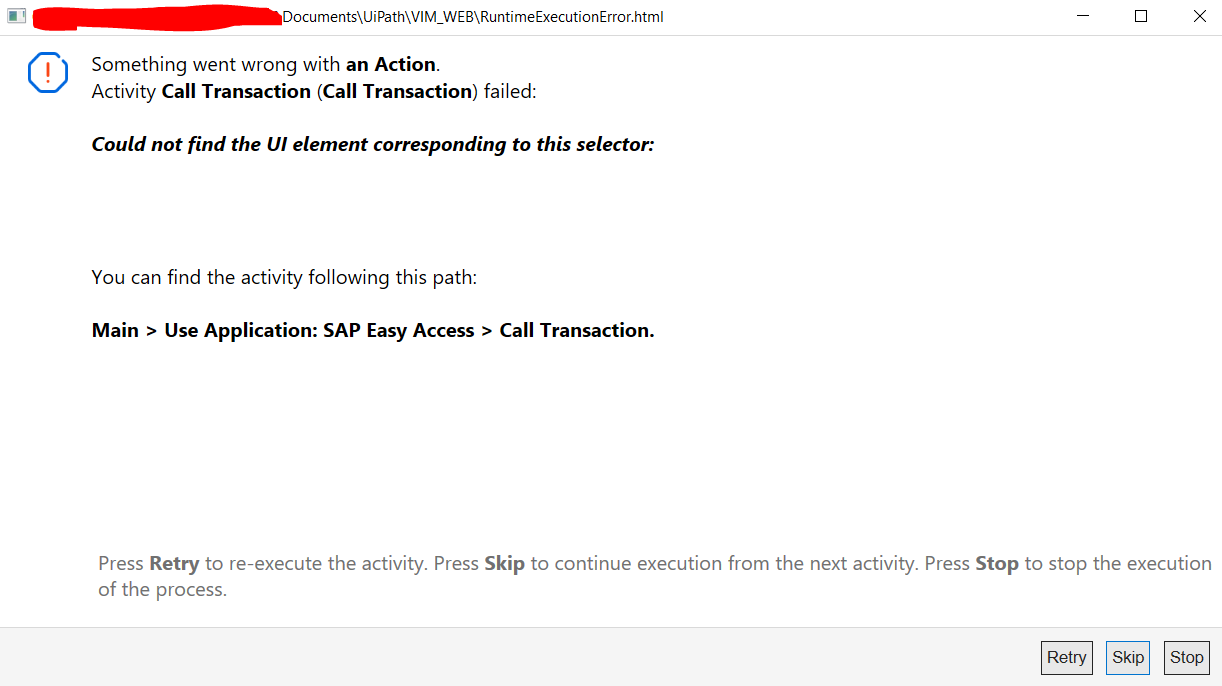The width and height of the screenshot is (1222, 686).
Task: Hit the Stop button
Action: tap(1186, 657)
